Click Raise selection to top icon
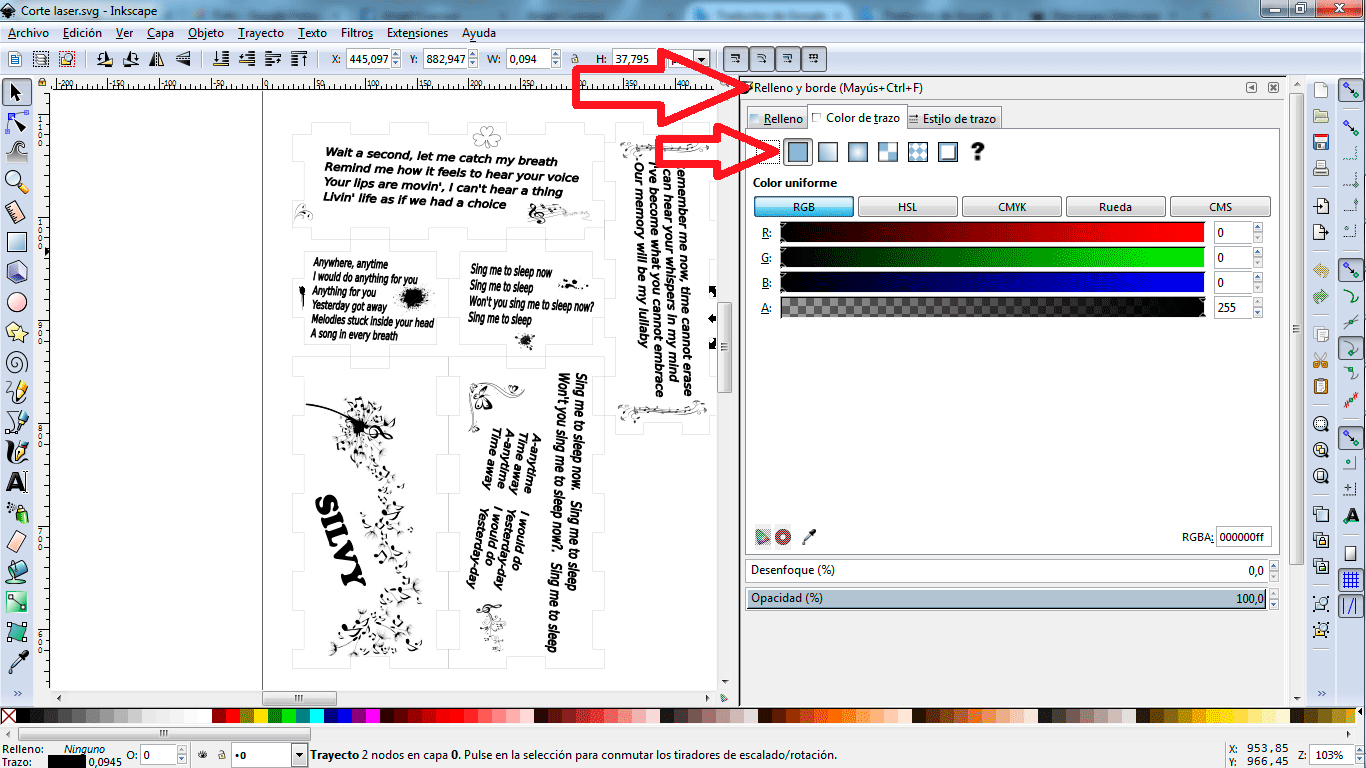The width and height of the screenshot is (1366, 768). 297,59
